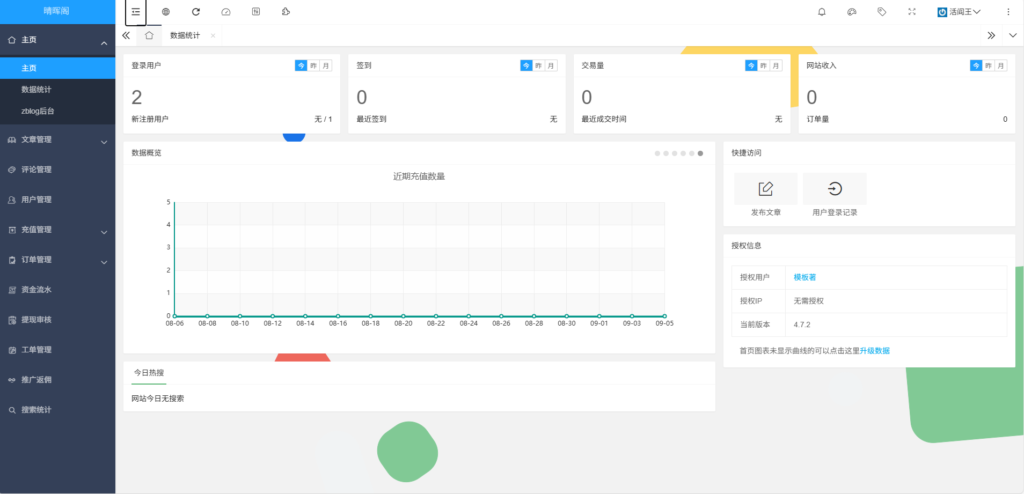Select 月 for 签到 card
The height and width of the screenshot is (494, 1024).
point(551,65)
